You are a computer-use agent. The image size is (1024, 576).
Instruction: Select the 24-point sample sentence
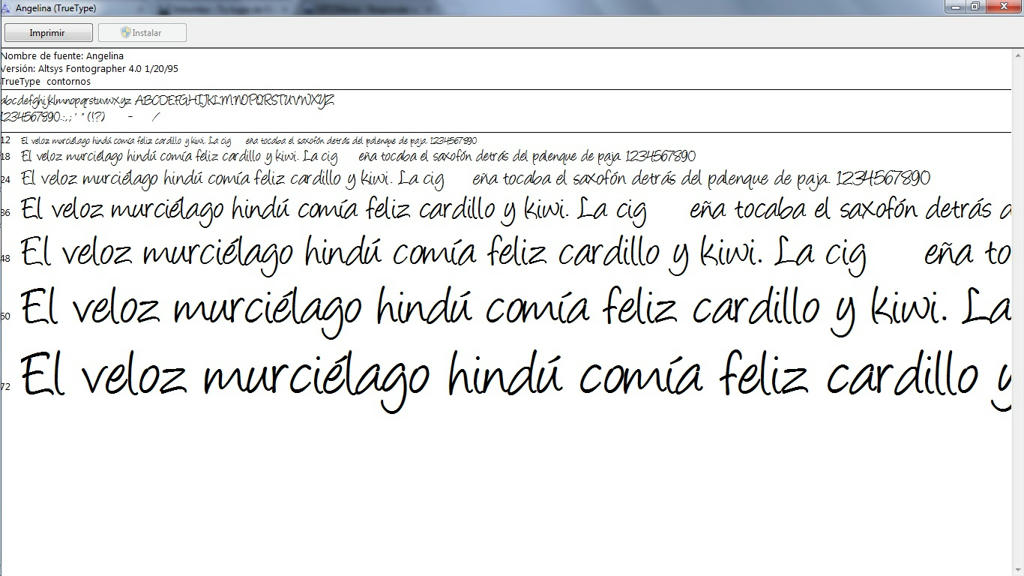(475, 179)
